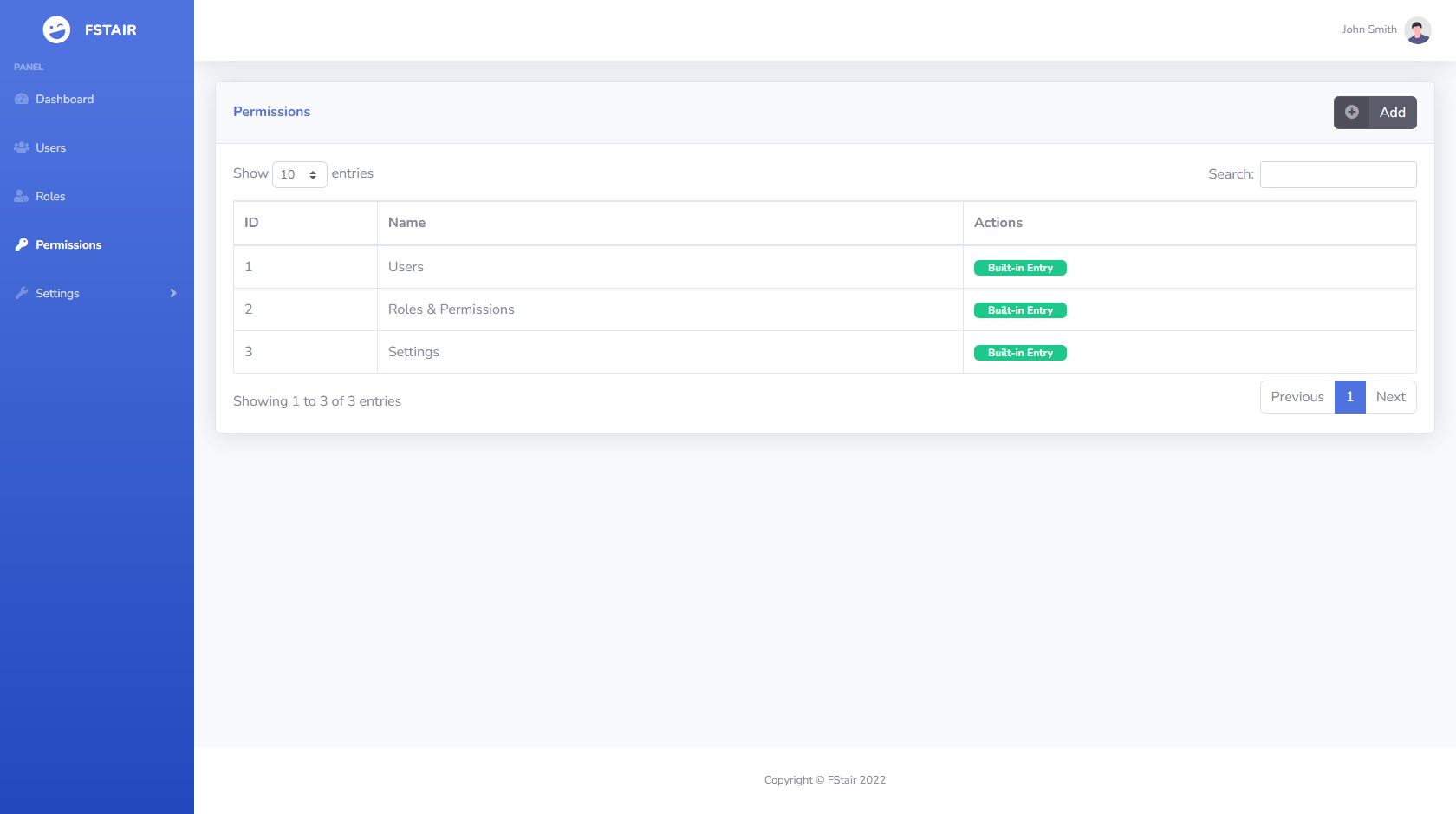Screen dimensions: 1456x814
Task: Open the Show entries count dropdown
Action: click(299, 174)
